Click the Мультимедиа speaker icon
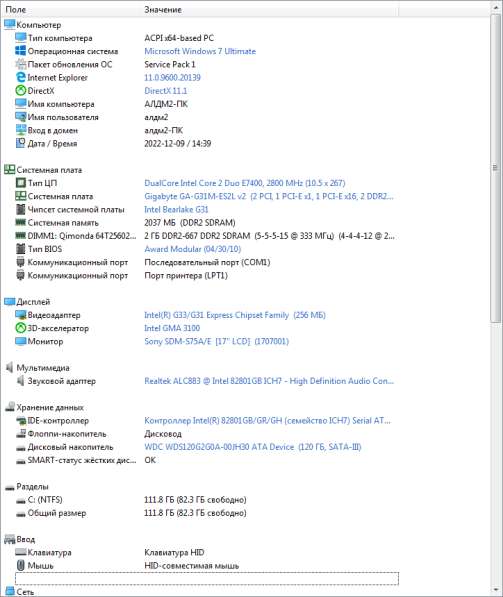This screenshot has width=503, height=597. 9,367
